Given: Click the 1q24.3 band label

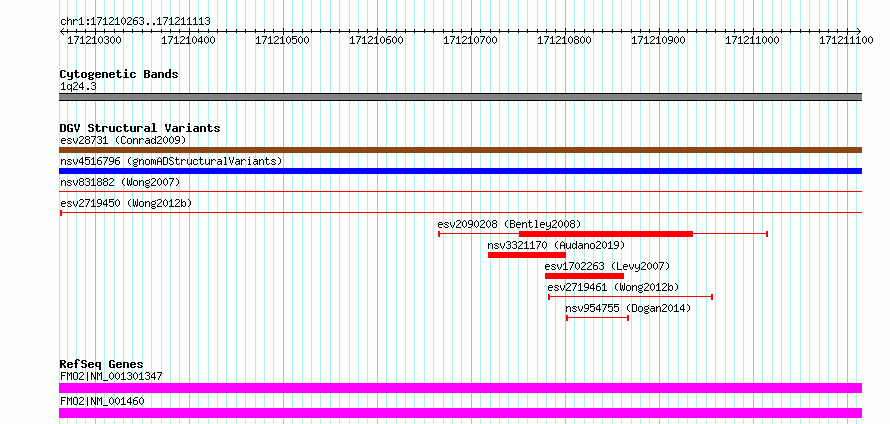Looking at the screenshot, I should [78, 87].
